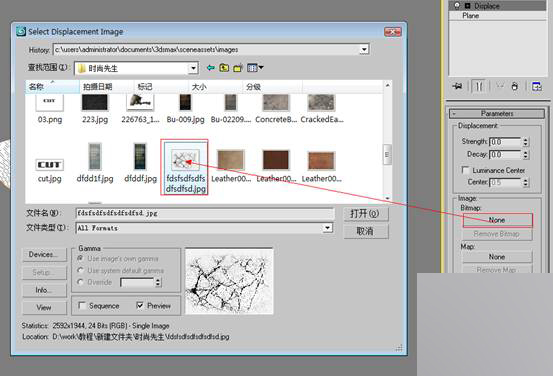Collapse the Parameters rollout
The width and height of the screenshot is (553, 376).
(x=497, y=114)
